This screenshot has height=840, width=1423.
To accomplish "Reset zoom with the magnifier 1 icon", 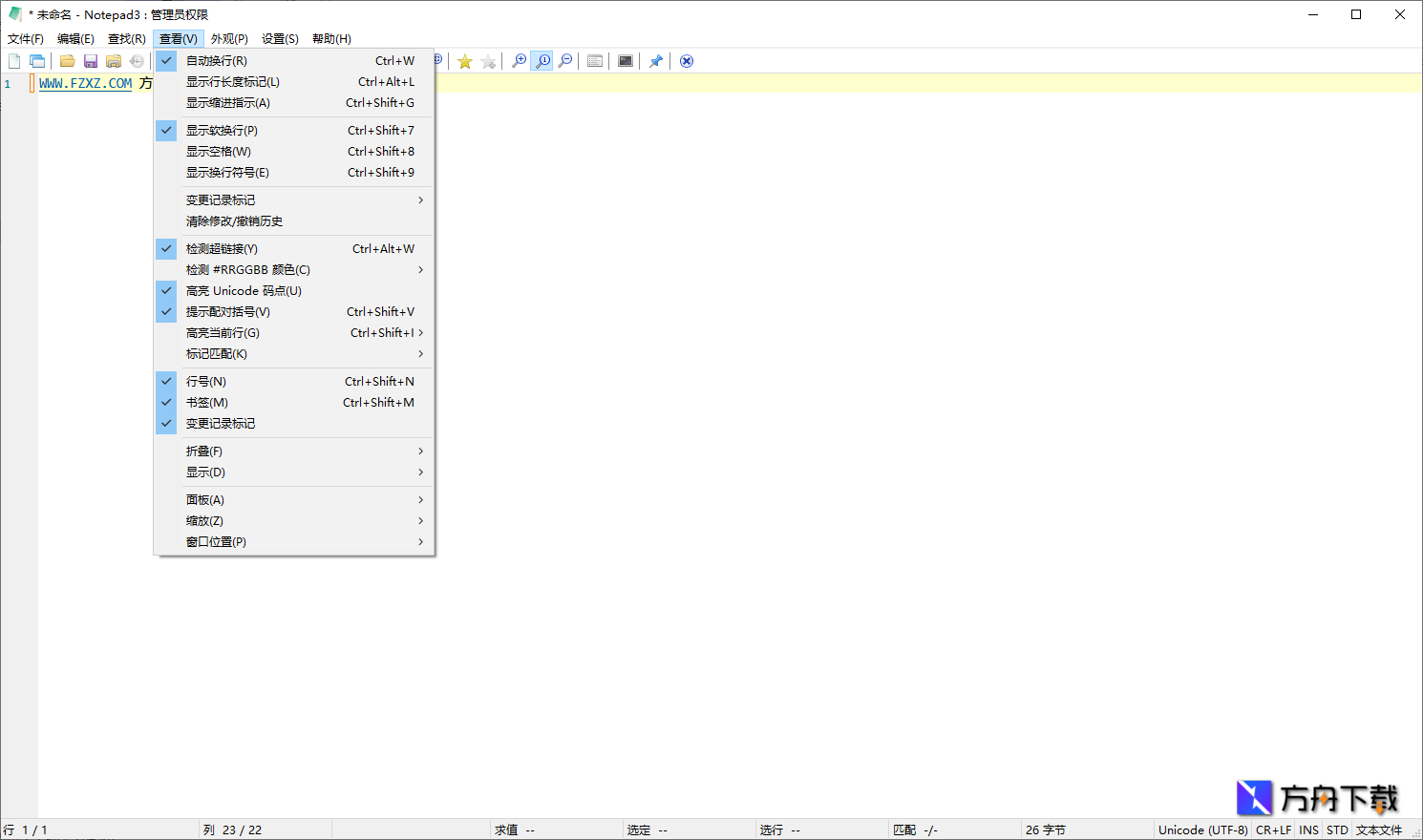I will point(542,60).
